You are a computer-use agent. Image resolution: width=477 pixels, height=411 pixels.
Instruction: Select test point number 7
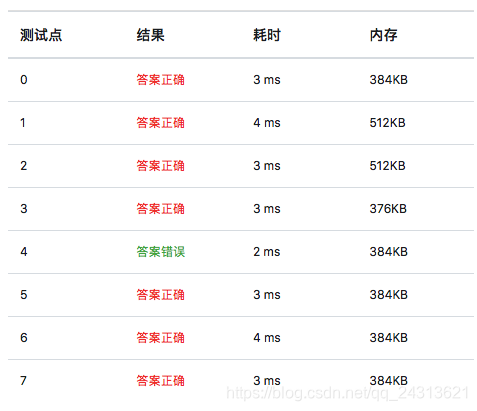[23, 381]
